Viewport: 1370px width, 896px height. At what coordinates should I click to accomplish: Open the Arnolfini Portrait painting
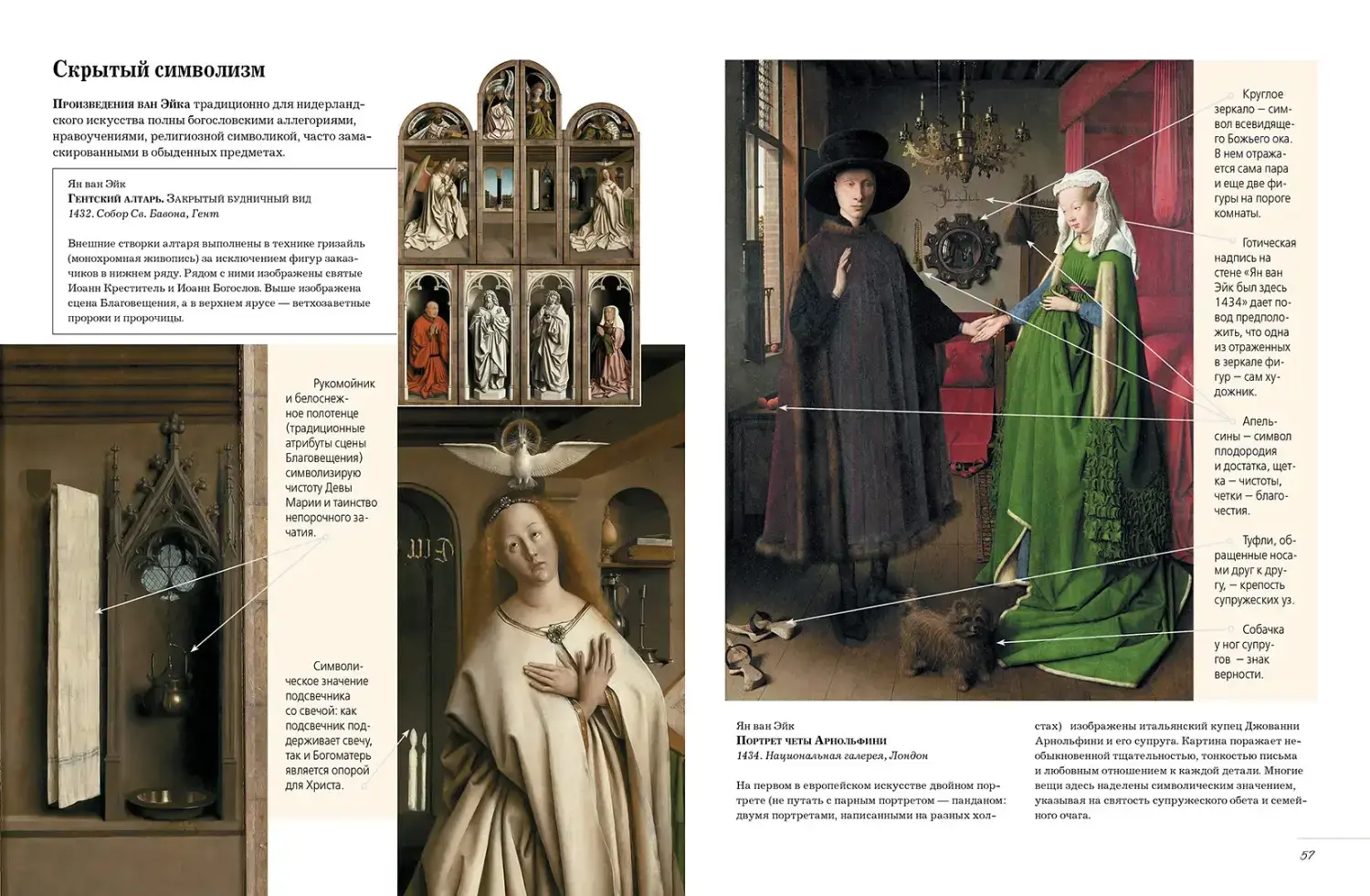959,380
